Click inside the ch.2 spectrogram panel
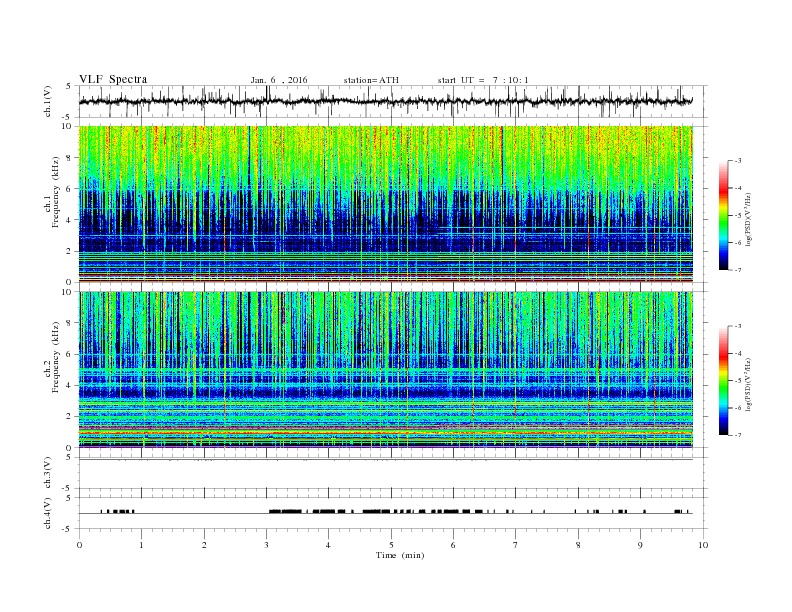Image resolution: width=792 pixels, height=612 pixels. (x=386, y=369)
